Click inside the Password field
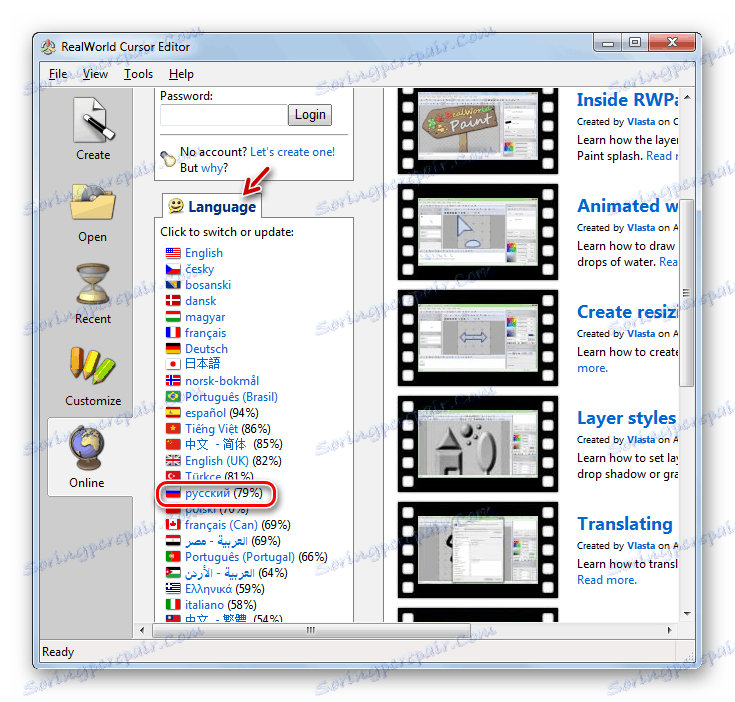The width and height of the screenshot is (735, 702). pyautogui.click(x=224, y=115)
